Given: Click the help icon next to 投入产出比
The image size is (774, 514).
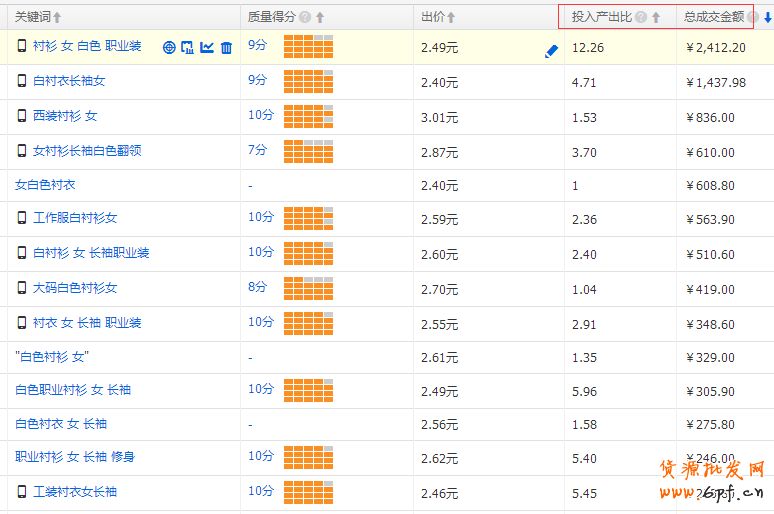Looking at the screenshot, I should point(640,17).
